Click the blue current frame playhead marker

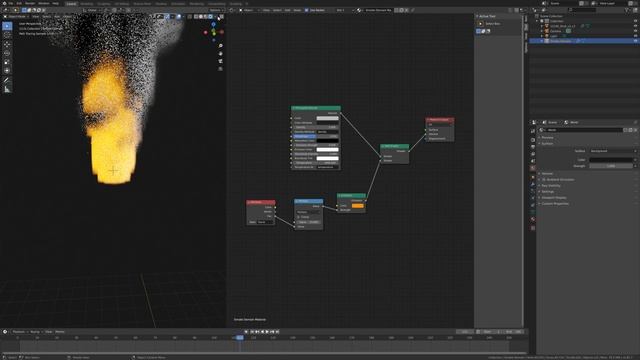tap(240, 338)
